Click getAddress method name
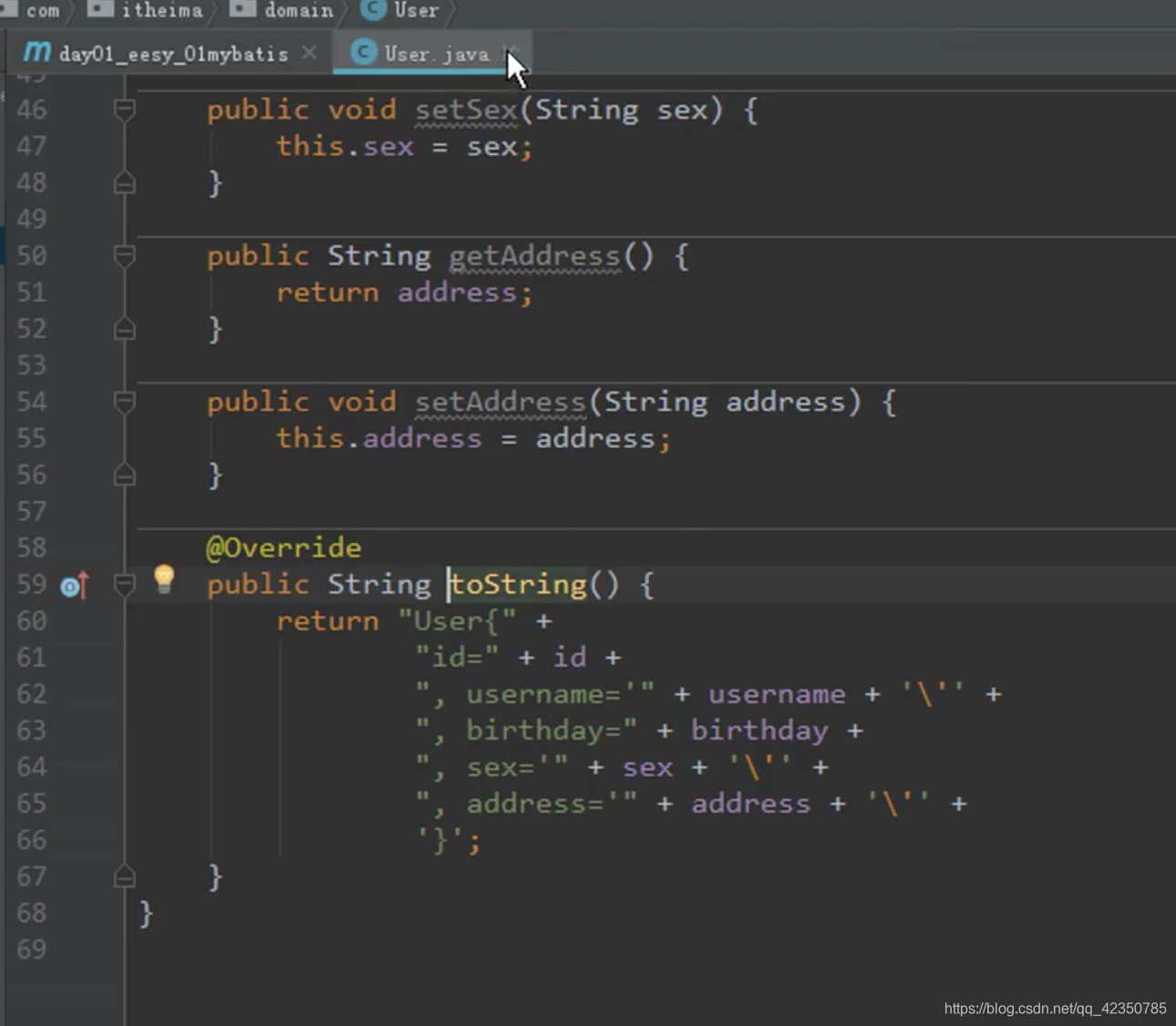The width and height of the screenshot is (1176, 1026). (534, 256)
